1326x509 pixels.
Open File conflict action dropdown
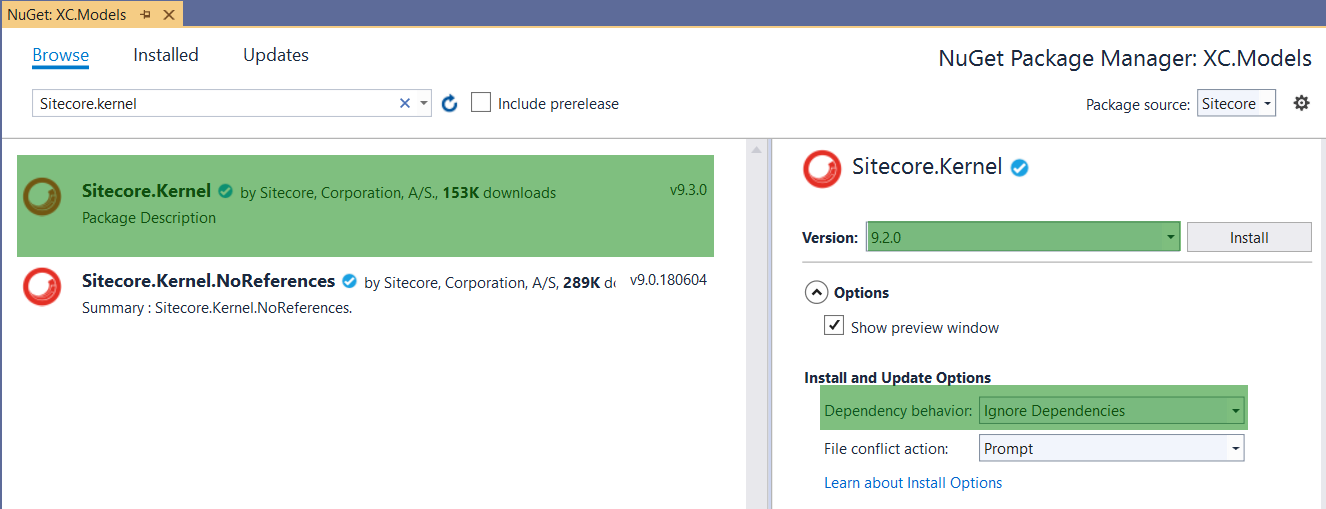(1111, 449)
